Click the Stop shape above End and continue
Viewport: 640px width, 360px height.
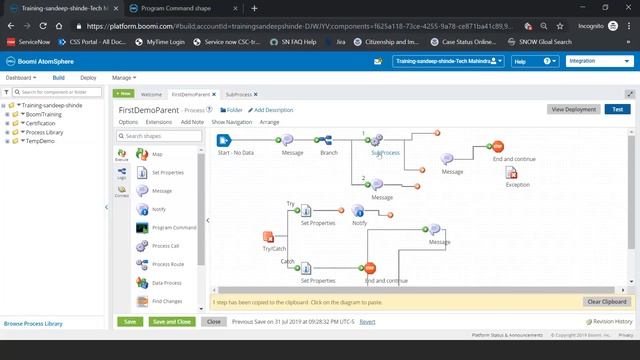498,146
